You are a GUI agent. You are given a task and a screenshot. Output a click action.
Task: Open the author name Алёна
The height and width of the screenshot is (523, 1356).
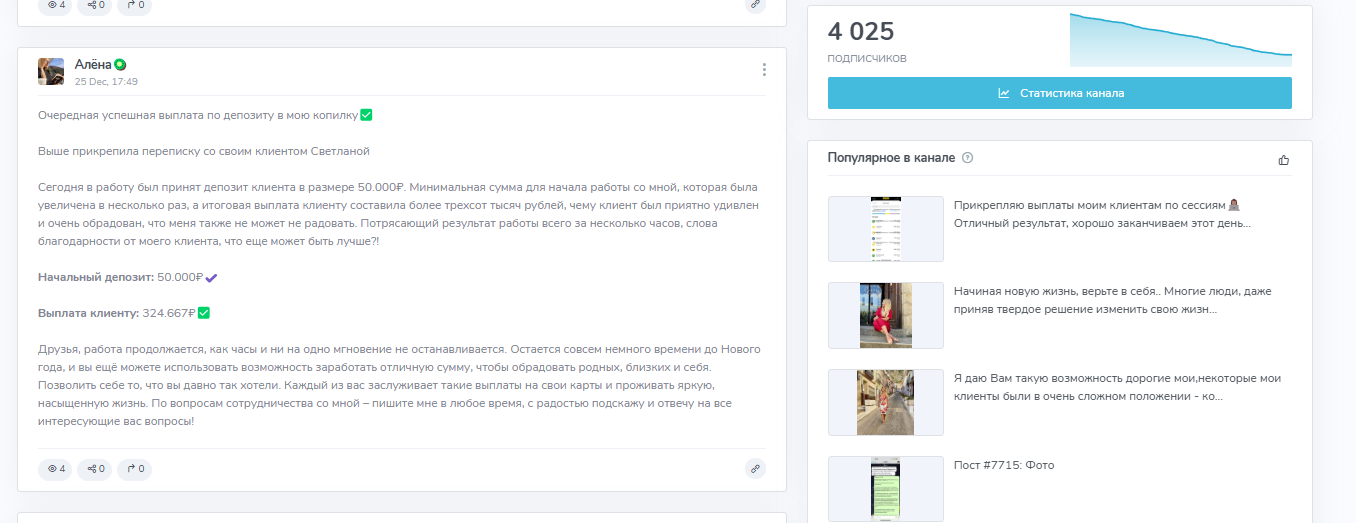tap(93, 65)
